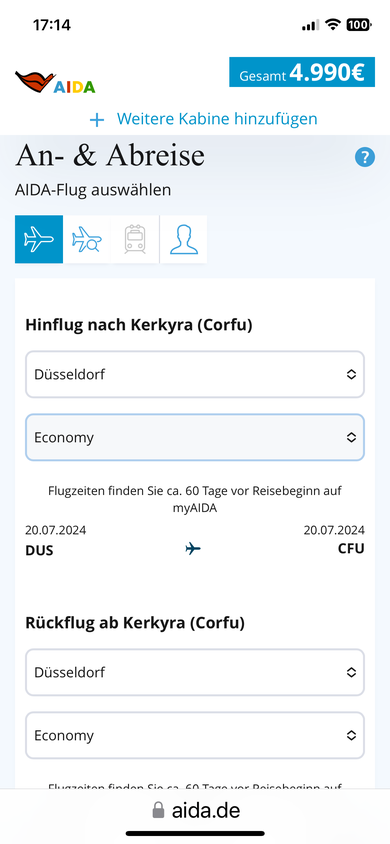
Task: Open the blue question mark help icon
Action: [365, 158]
